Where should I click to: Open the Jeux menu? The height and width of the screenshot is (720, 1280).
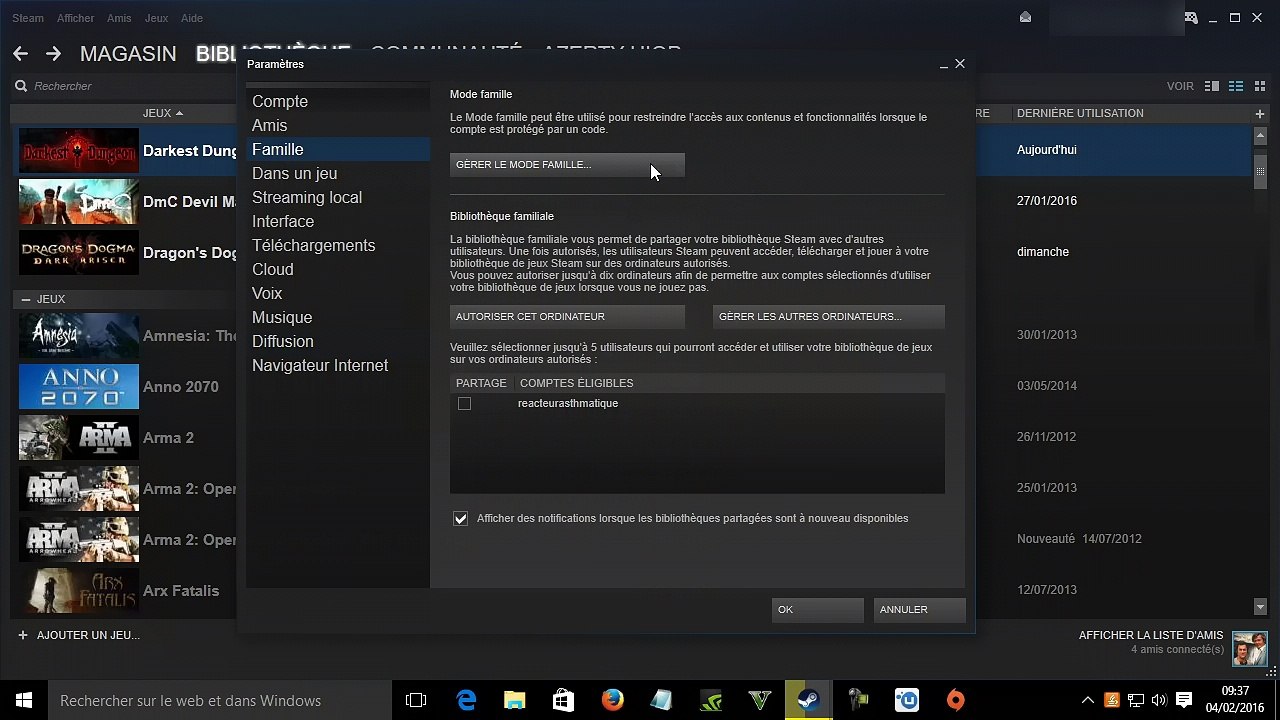point(156,18)
